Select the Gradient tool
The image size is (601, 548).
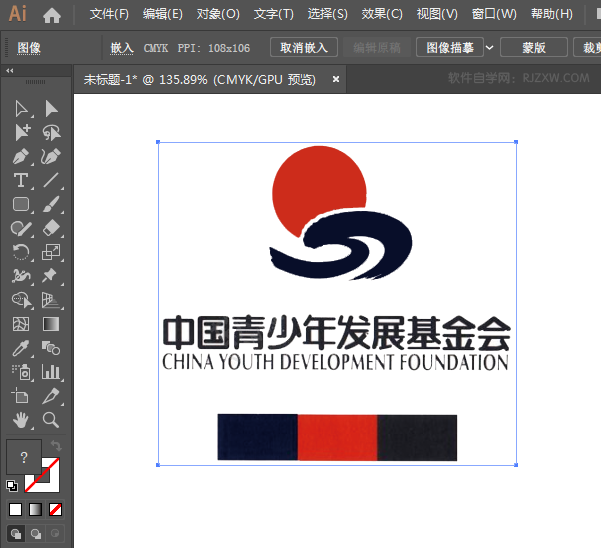pos(51,324)
